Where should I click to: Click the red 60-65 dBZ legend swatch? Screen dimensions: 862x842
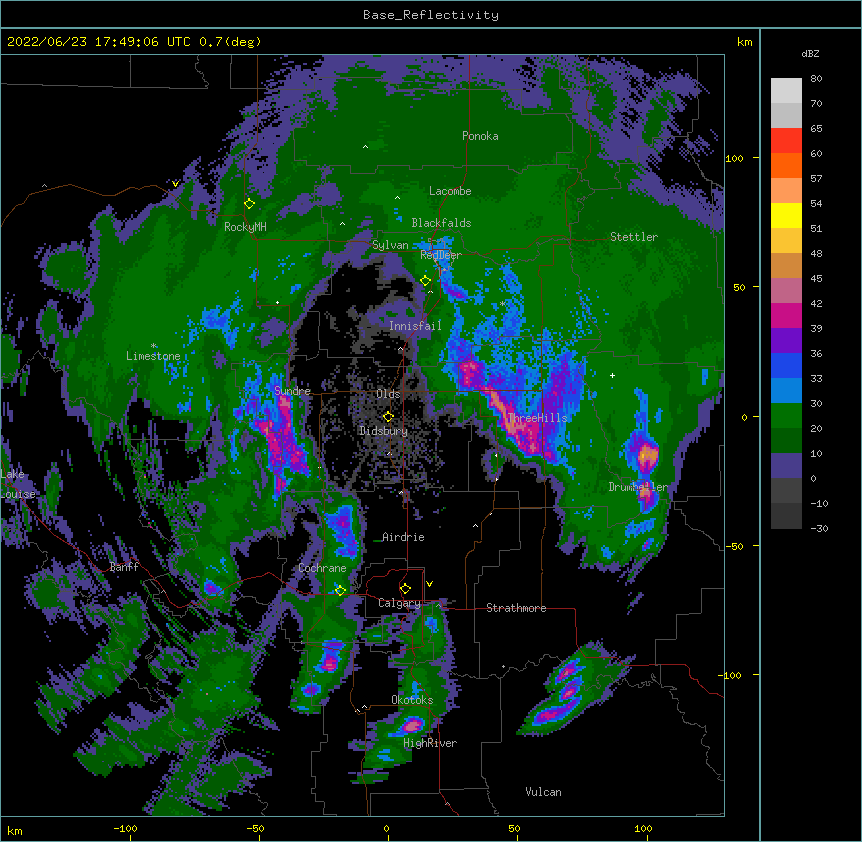click(786, 141)
